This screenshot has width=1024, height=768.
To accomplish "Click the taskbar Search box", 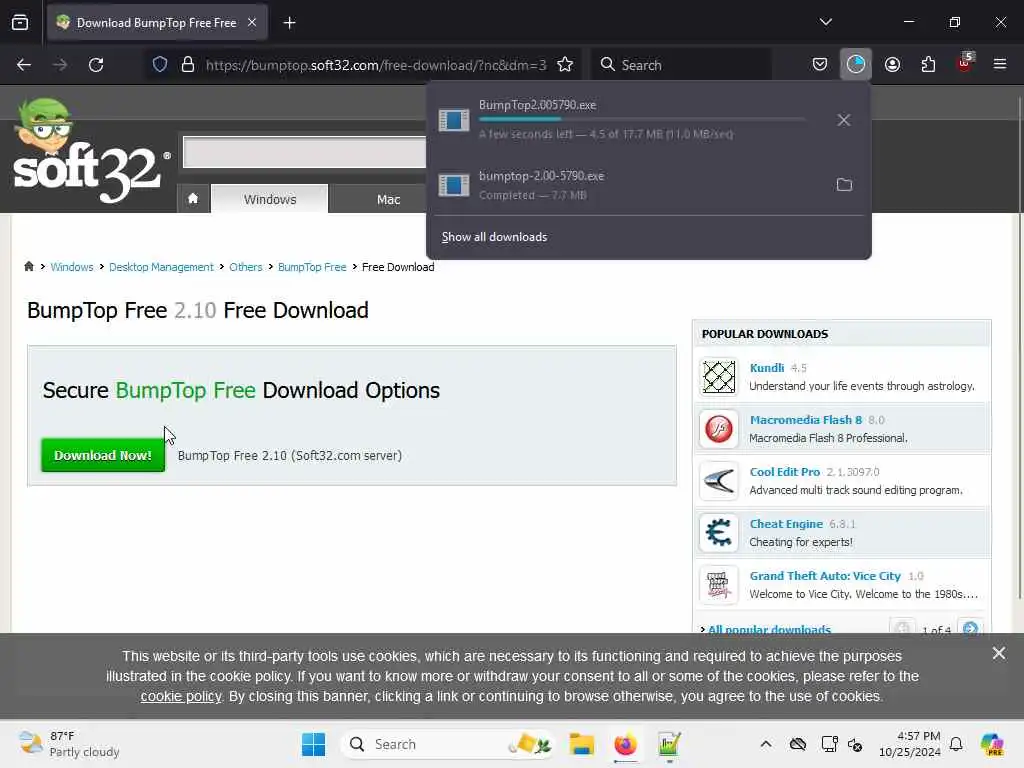I will click(448, 744).
